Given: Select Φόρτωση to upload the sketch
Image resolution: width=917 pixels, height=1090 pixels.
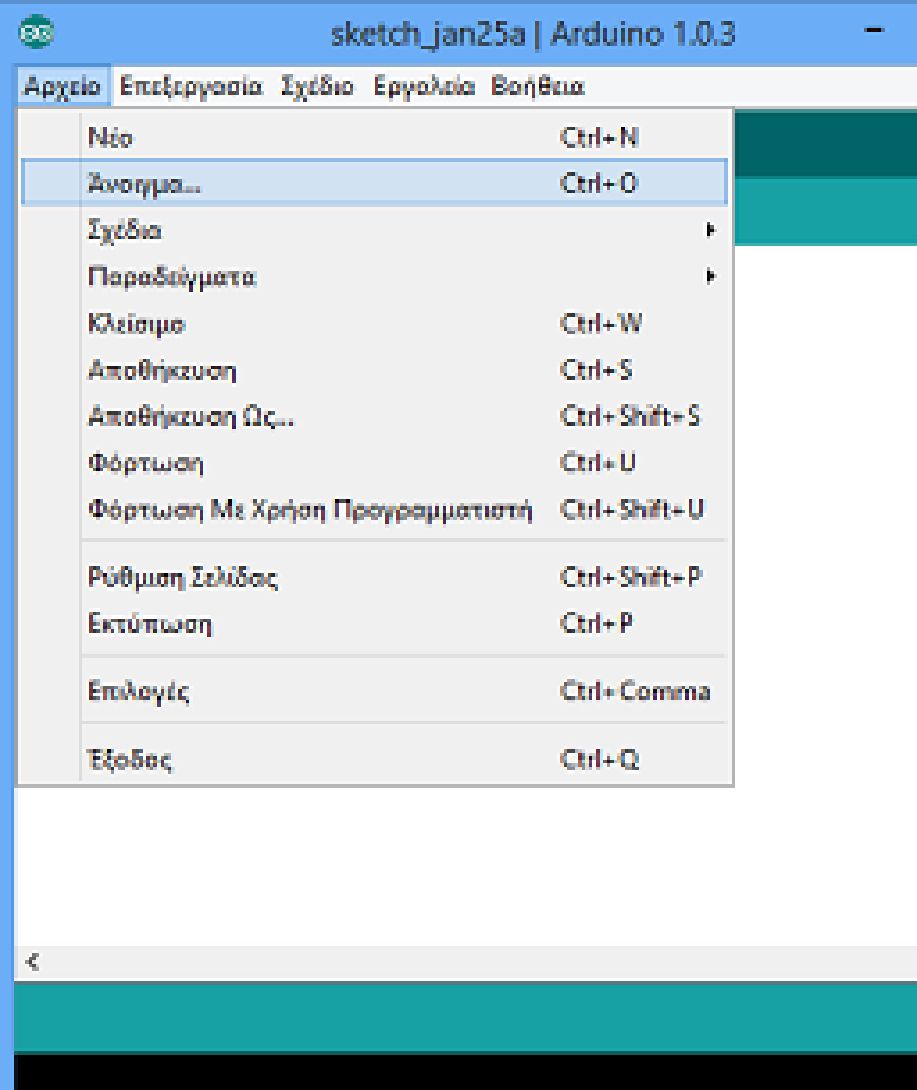Looking at the screenshot, I should 374,463.
